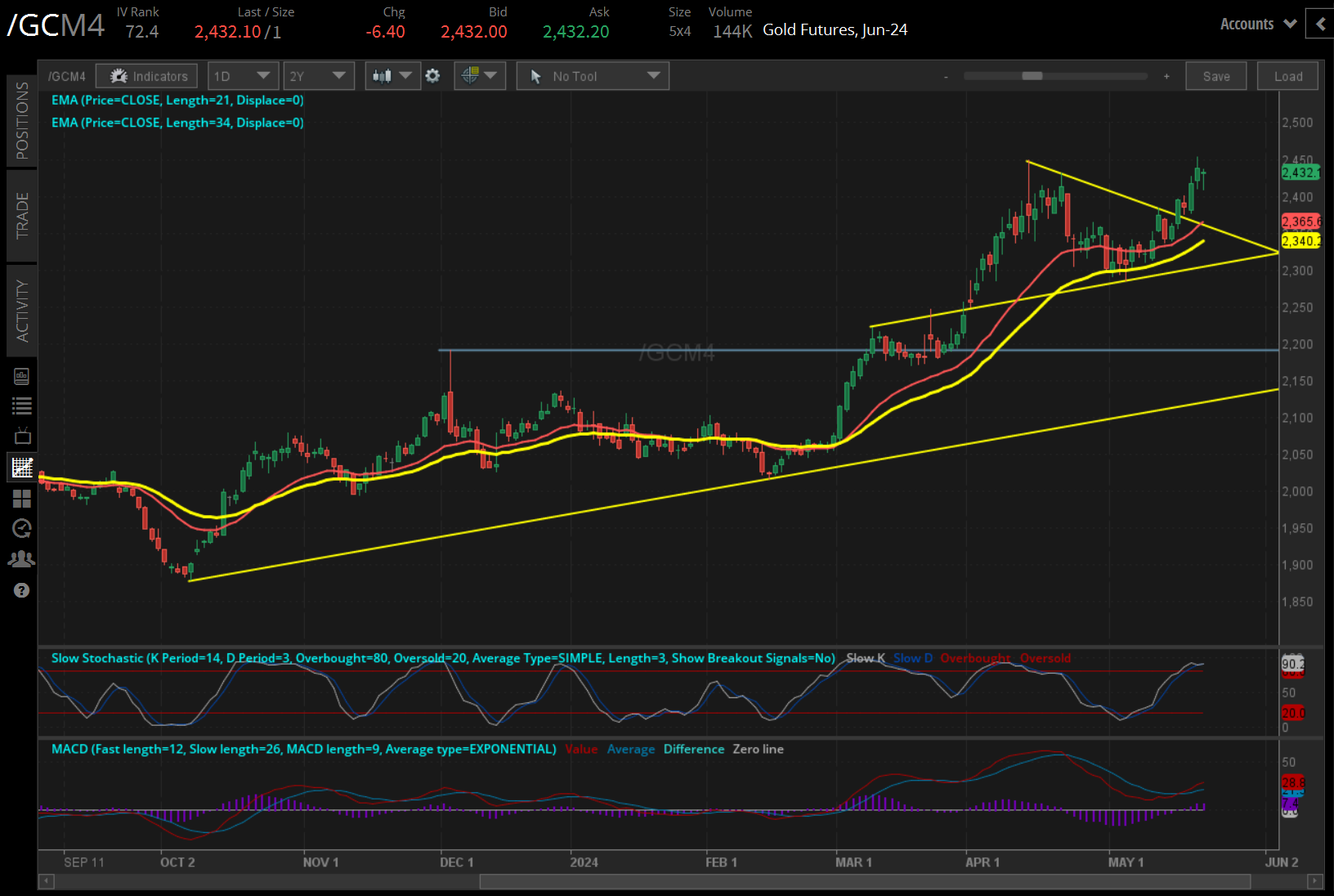
Task: Select the candlestick chart style icon
Action: [x=384, y=75]
